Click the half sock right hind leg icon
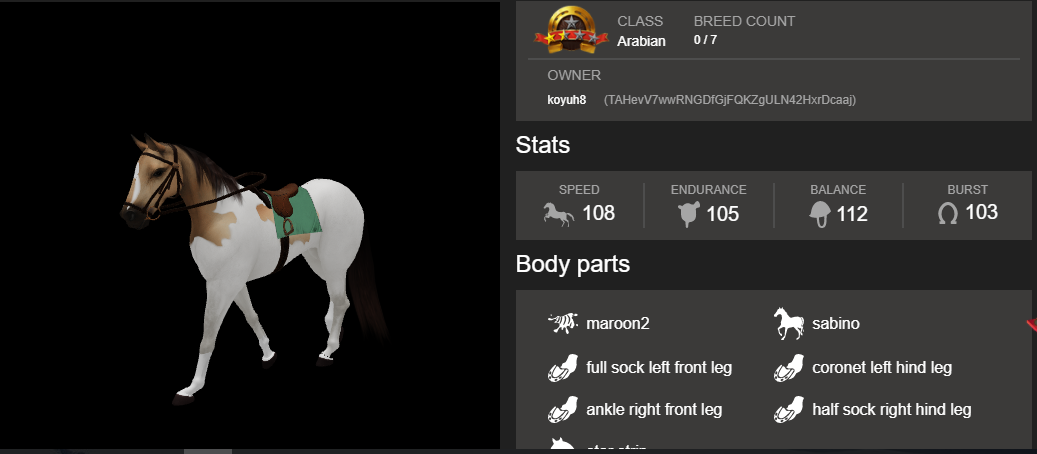1037x454 pixels. pos(789,410)
